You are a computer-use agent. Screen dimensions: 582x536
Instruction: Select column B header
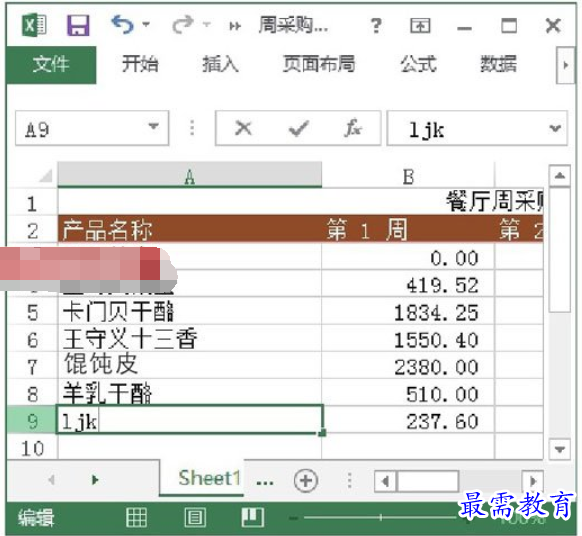pyautogui.click(x=408, y=176)
